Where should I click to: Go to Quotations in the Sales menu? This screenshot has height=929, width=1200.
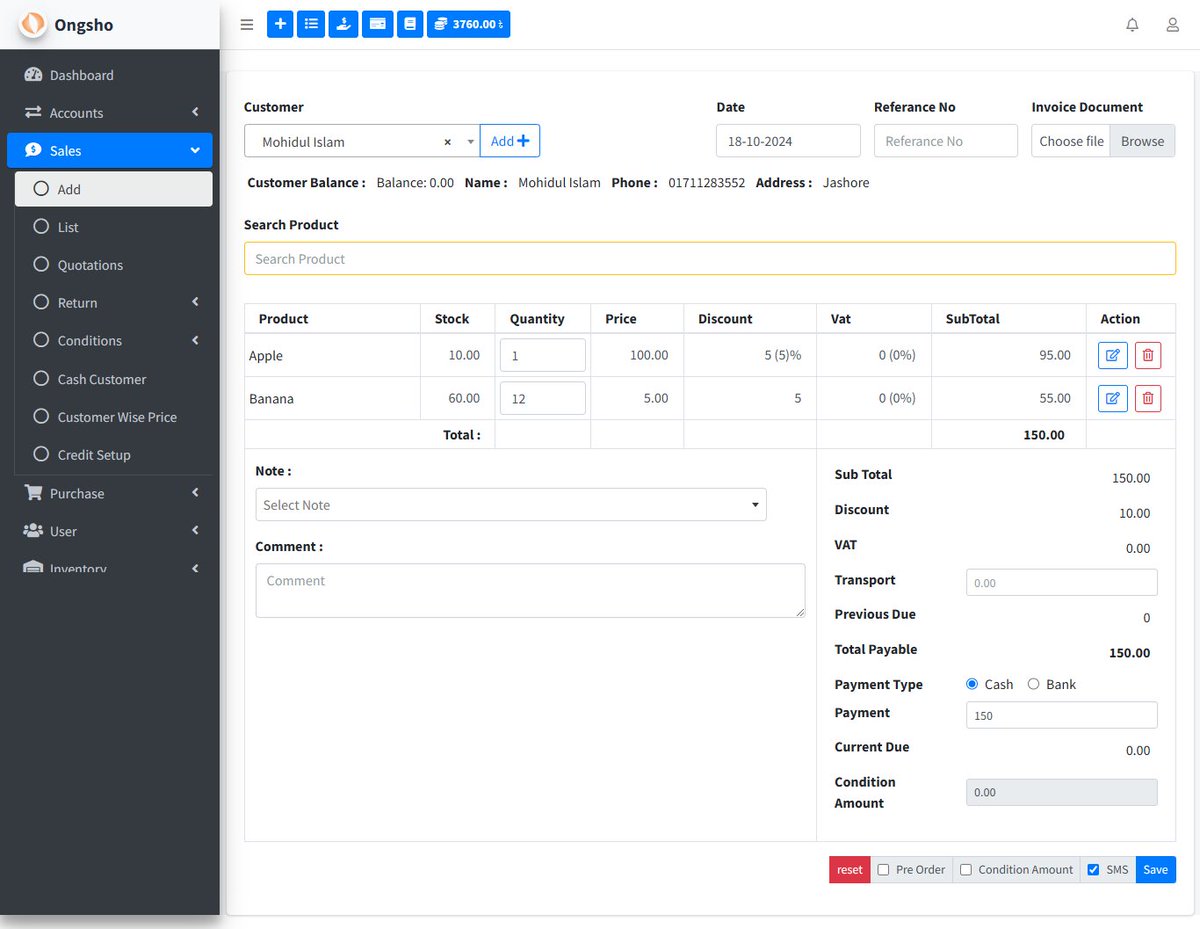pos(91,265)
